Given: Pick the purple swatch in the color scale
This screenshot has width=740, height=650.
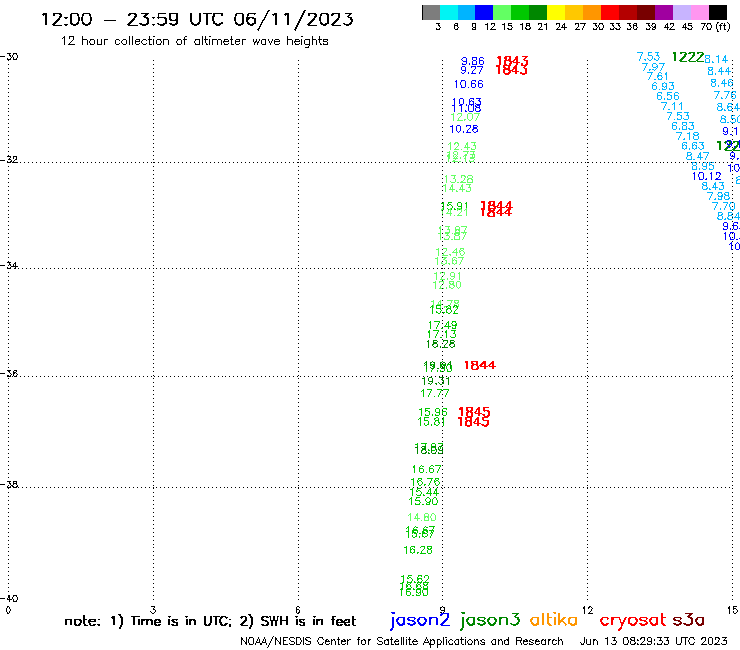Looking at the screenshot, I should (x=664, y=12).
